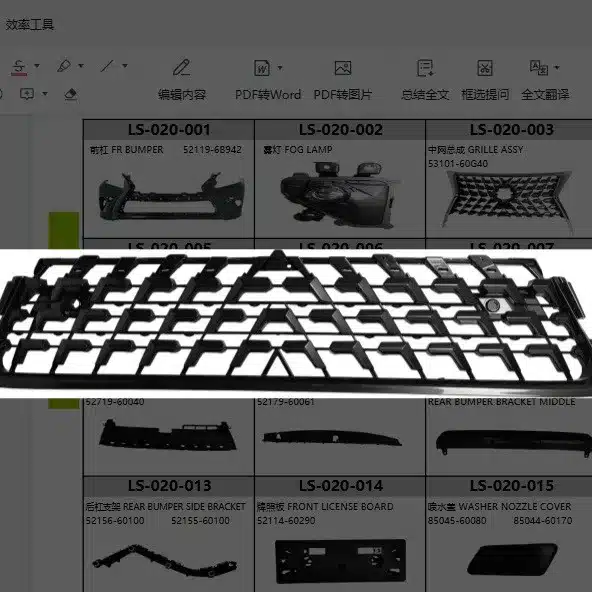Click the front license board image
Screen dimensions: 592x592
click(341, 561)
